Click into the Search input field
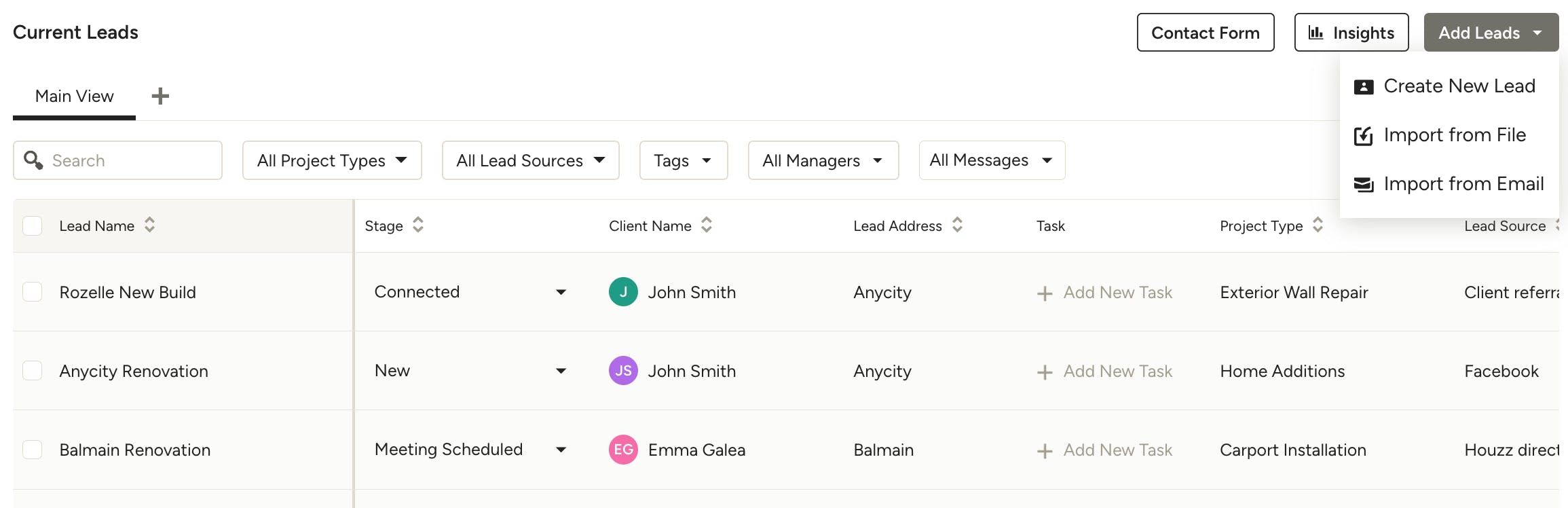Image resolution: width=1568 pixels, height=508 pixels. (117, 160)
